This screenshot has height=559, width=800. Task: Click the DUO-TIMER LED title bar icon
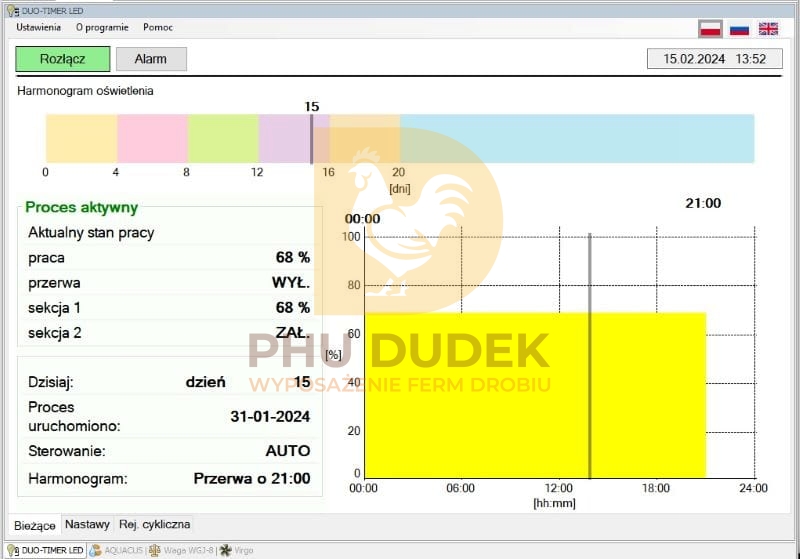pos(10,9)
